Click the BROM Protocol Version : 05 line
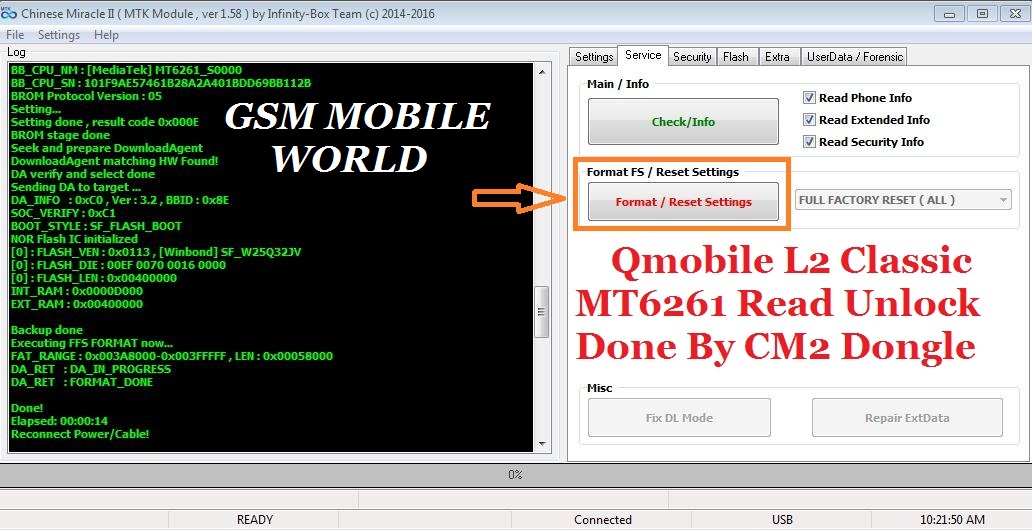 [86, 96]
